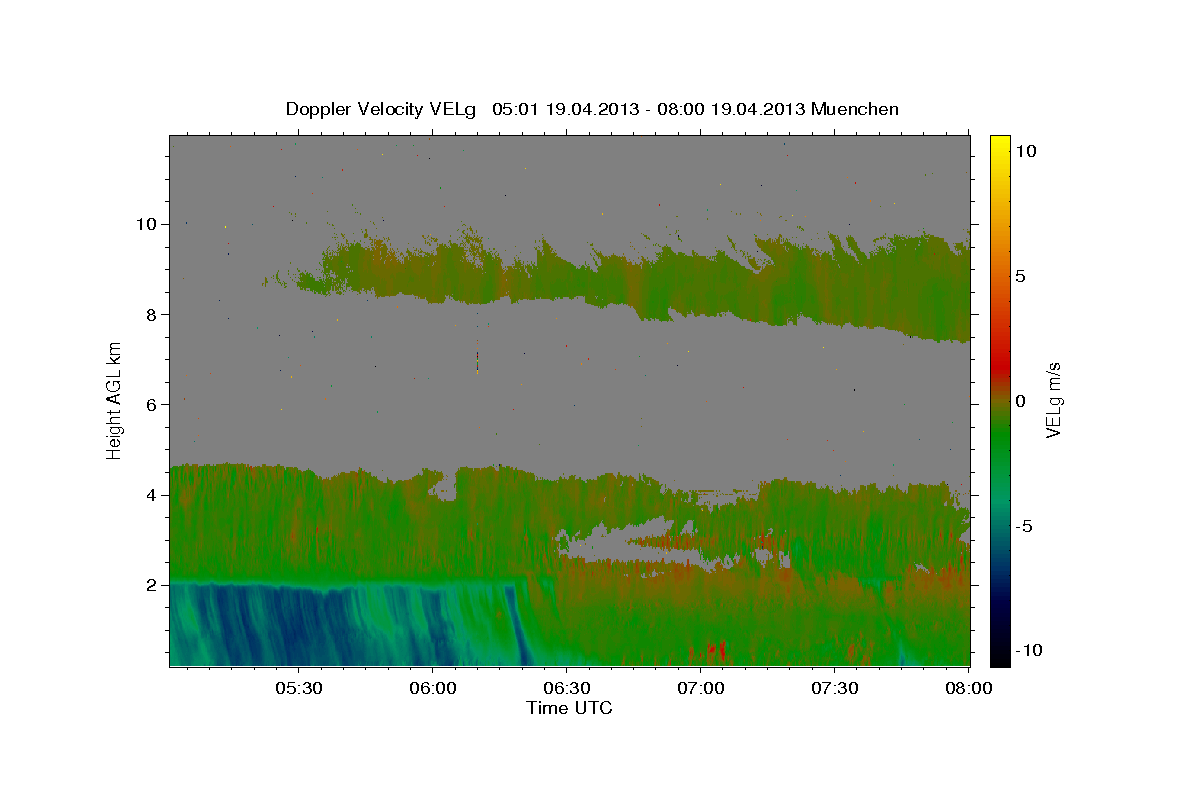Click the "Time UTC" axis label
The width and height of the screenshot is (1200, 800).
pos(569,708)
